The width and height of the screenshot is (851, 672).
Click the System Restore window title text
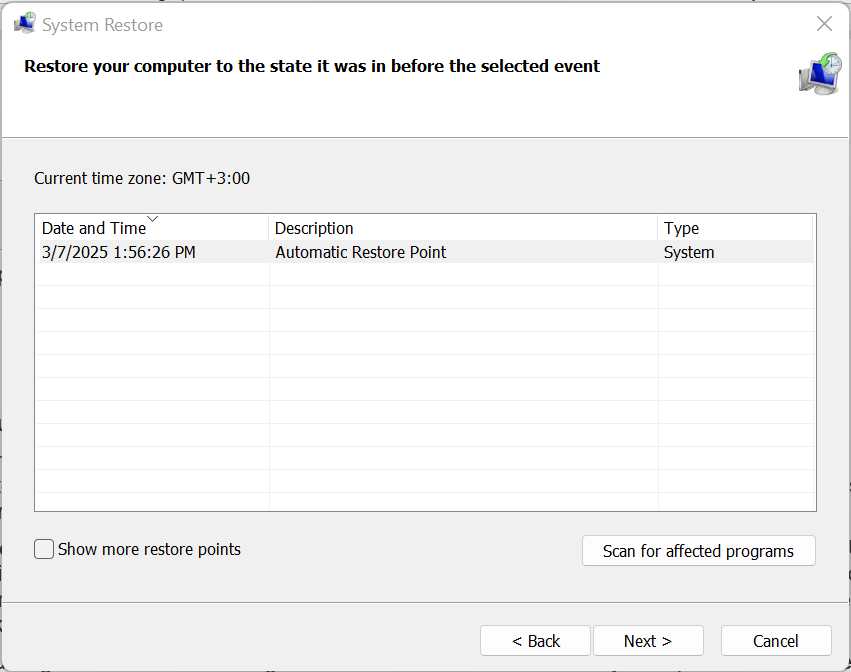(x=102, y=25)
